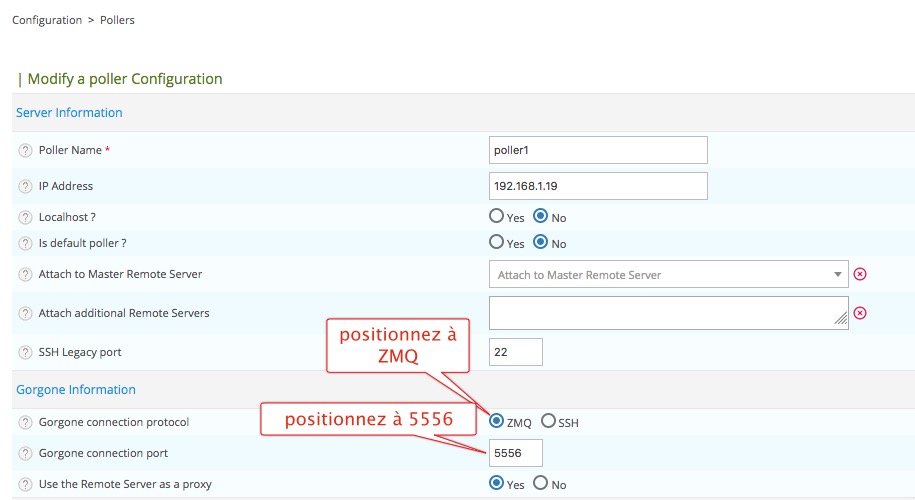Clear the additional Remote Servers field
Viewport: 915px width, 500px height.
[x=859, y=313]
